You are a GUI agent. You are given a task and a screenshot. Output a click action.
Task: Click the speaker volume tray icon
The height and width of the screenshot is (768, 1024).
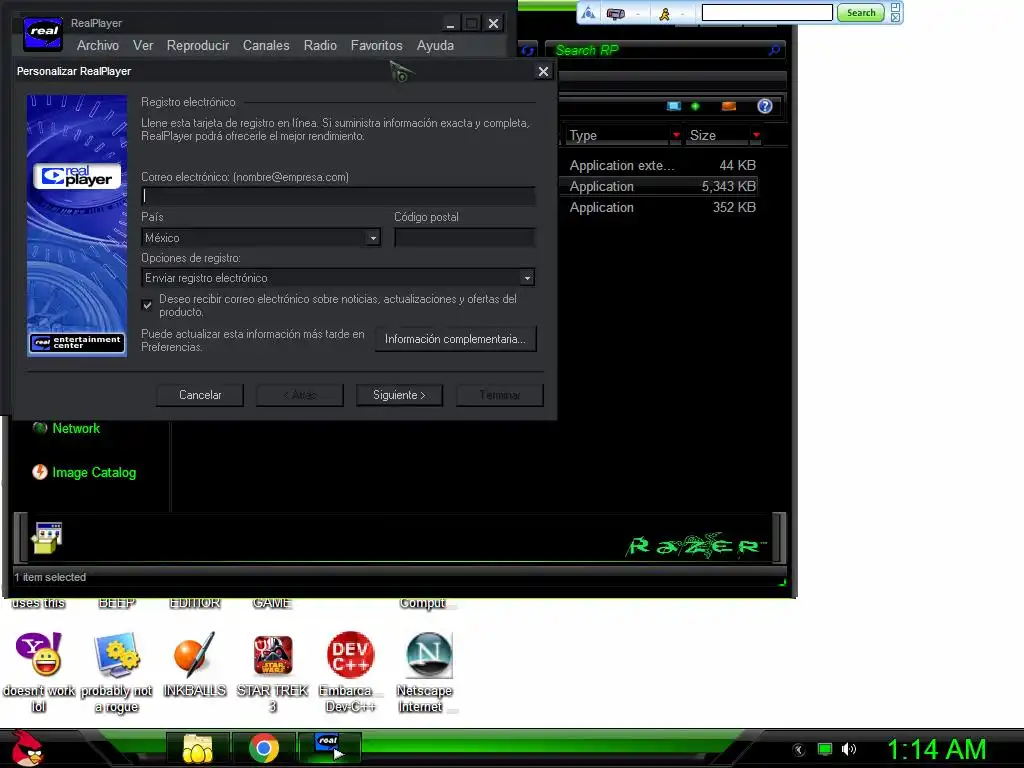coord(848,749)
